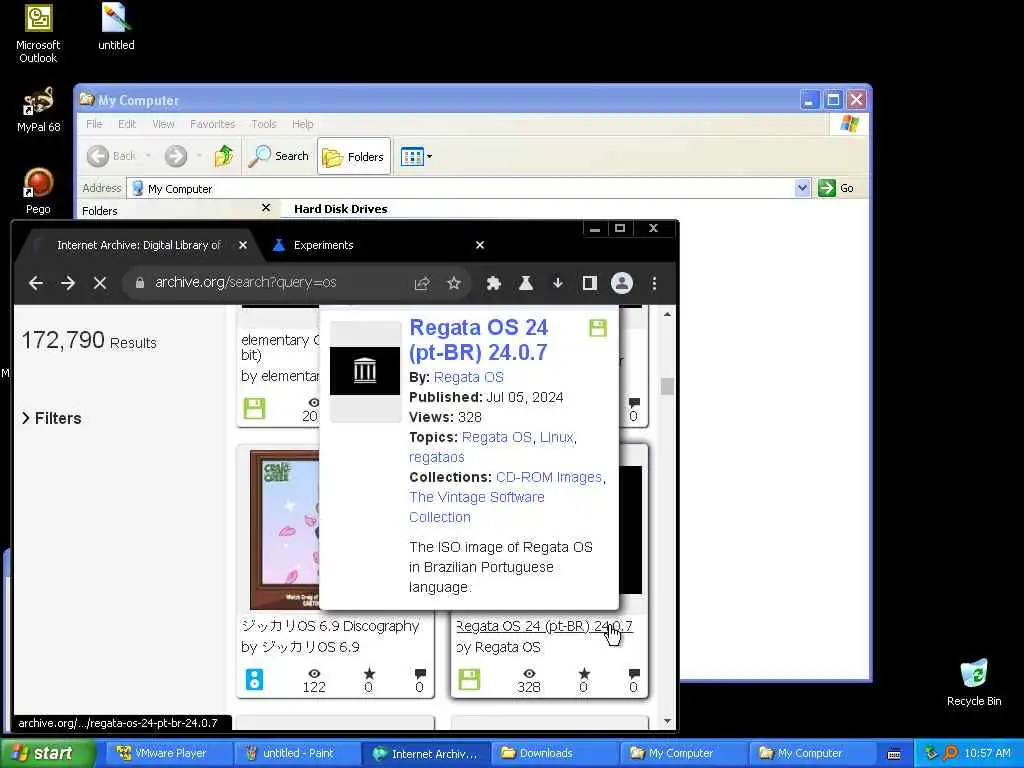Close the Experiments tab

click(x=480, y=245)
